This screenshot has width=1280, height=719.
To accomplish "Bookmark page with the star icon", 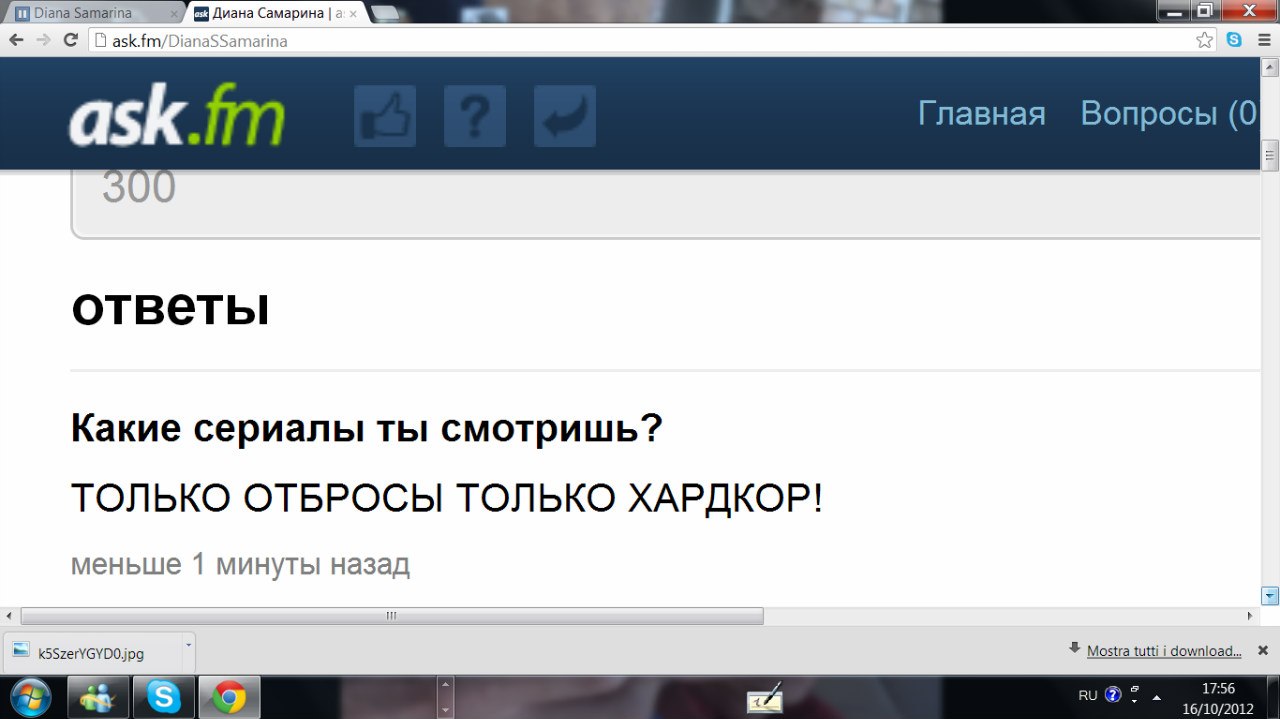I will pyautogui.click(x=1205, y=40).
